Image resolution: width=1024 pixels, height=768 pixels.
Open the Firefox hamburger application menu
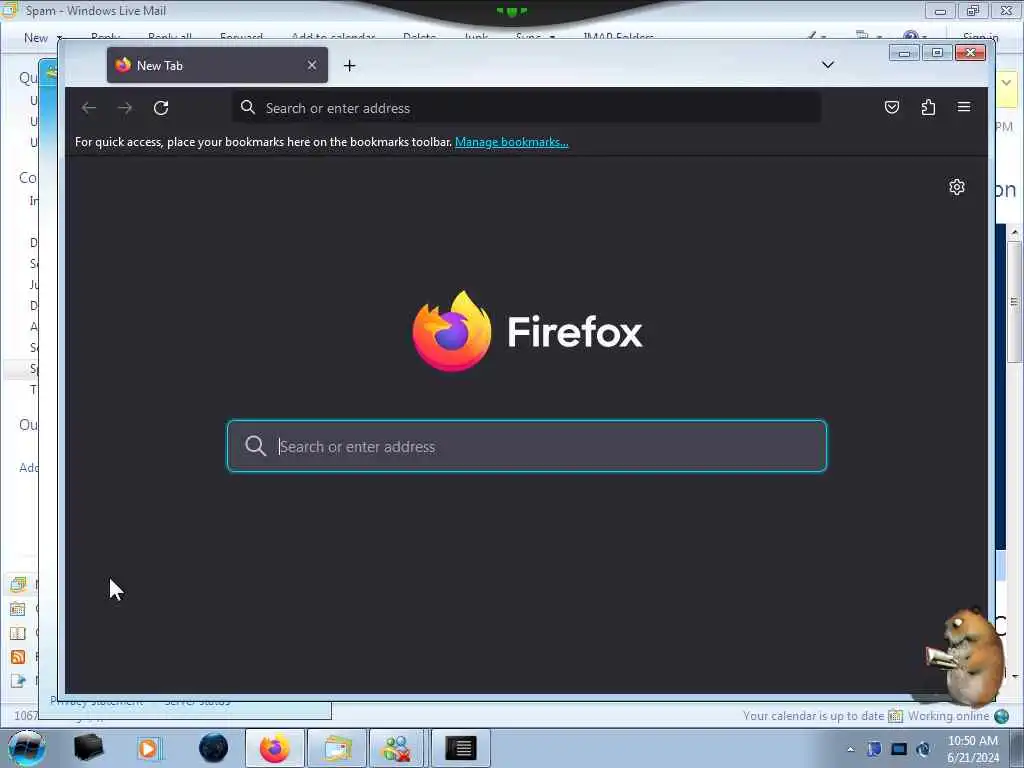tap(964, 107)
